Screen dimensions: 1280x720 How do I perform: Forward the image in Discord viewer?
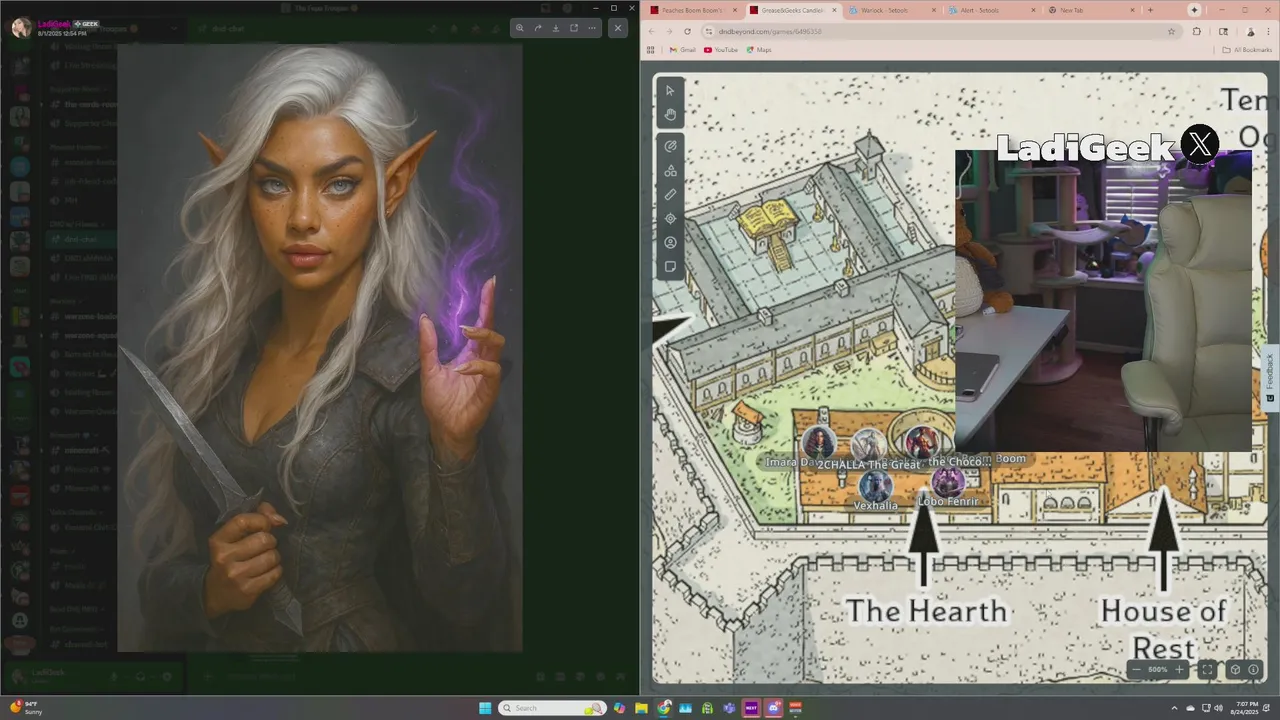click(x=538, y=28)
